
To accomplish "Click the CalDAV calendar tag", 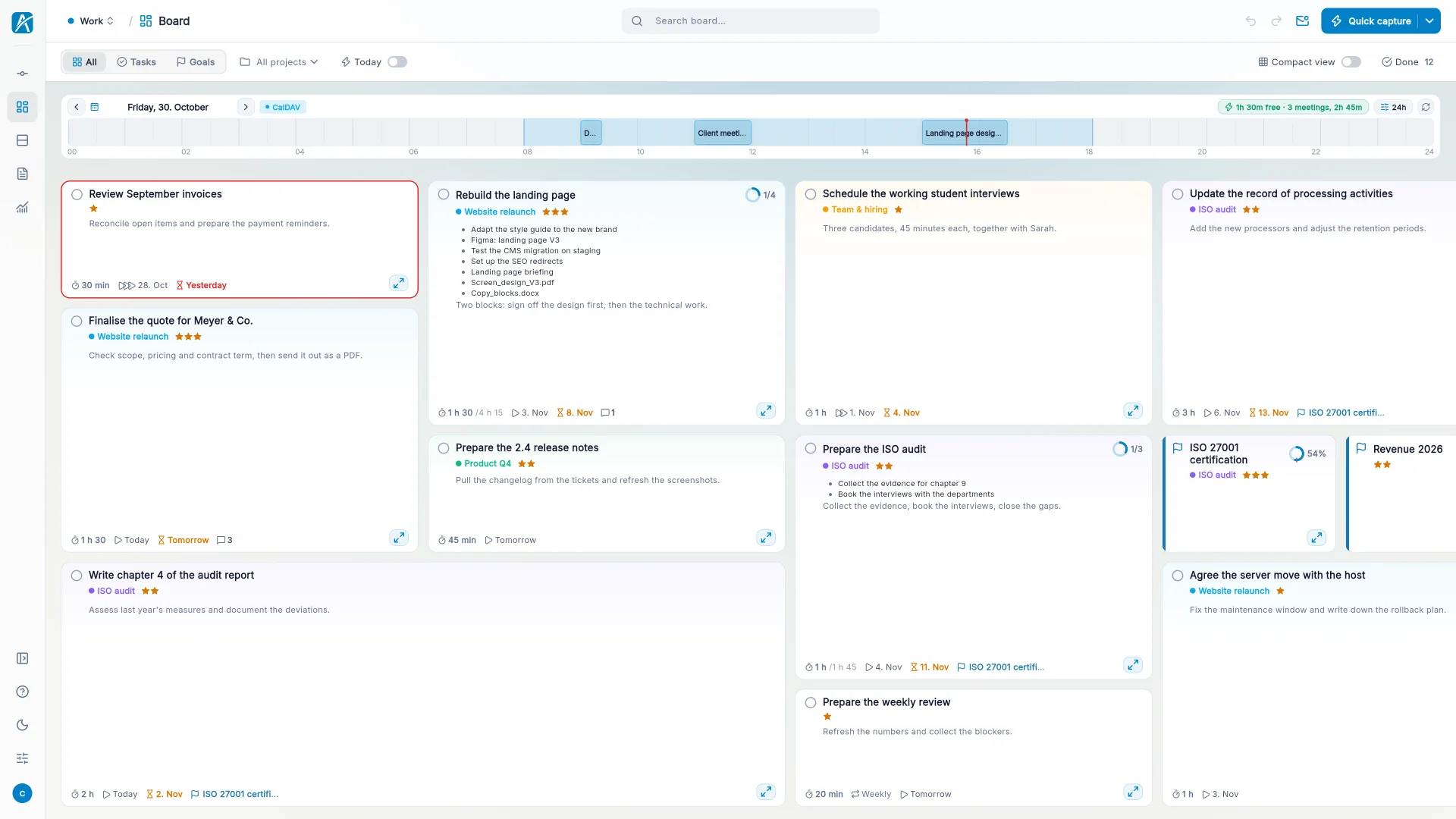I will (x=283, y=107).
